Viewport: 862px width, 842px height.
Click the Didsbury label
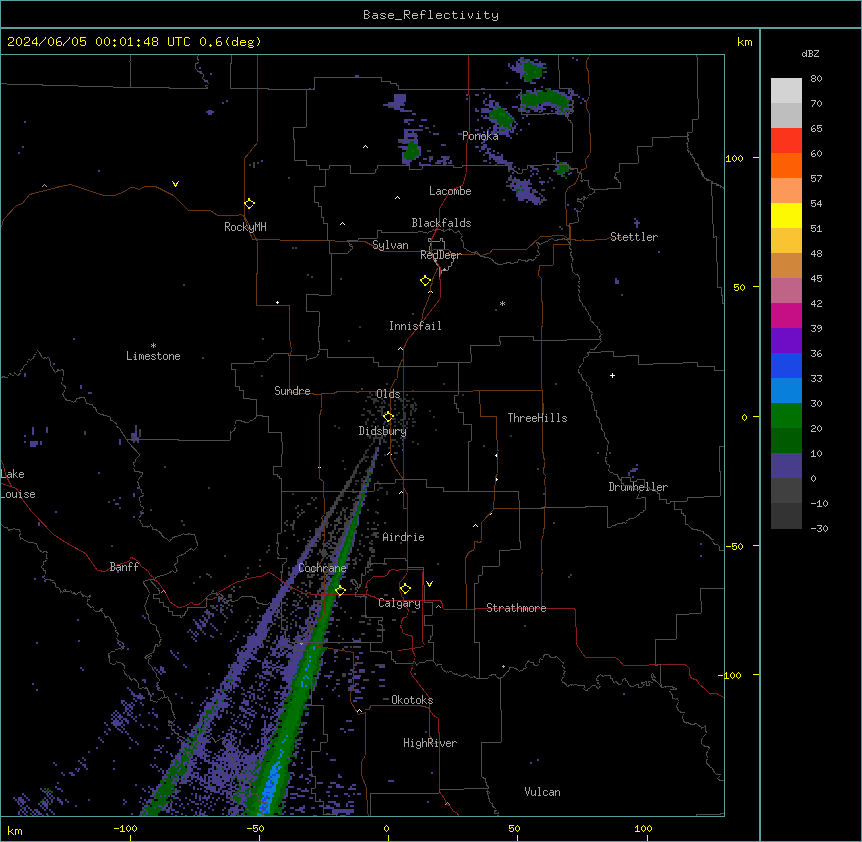383,431
